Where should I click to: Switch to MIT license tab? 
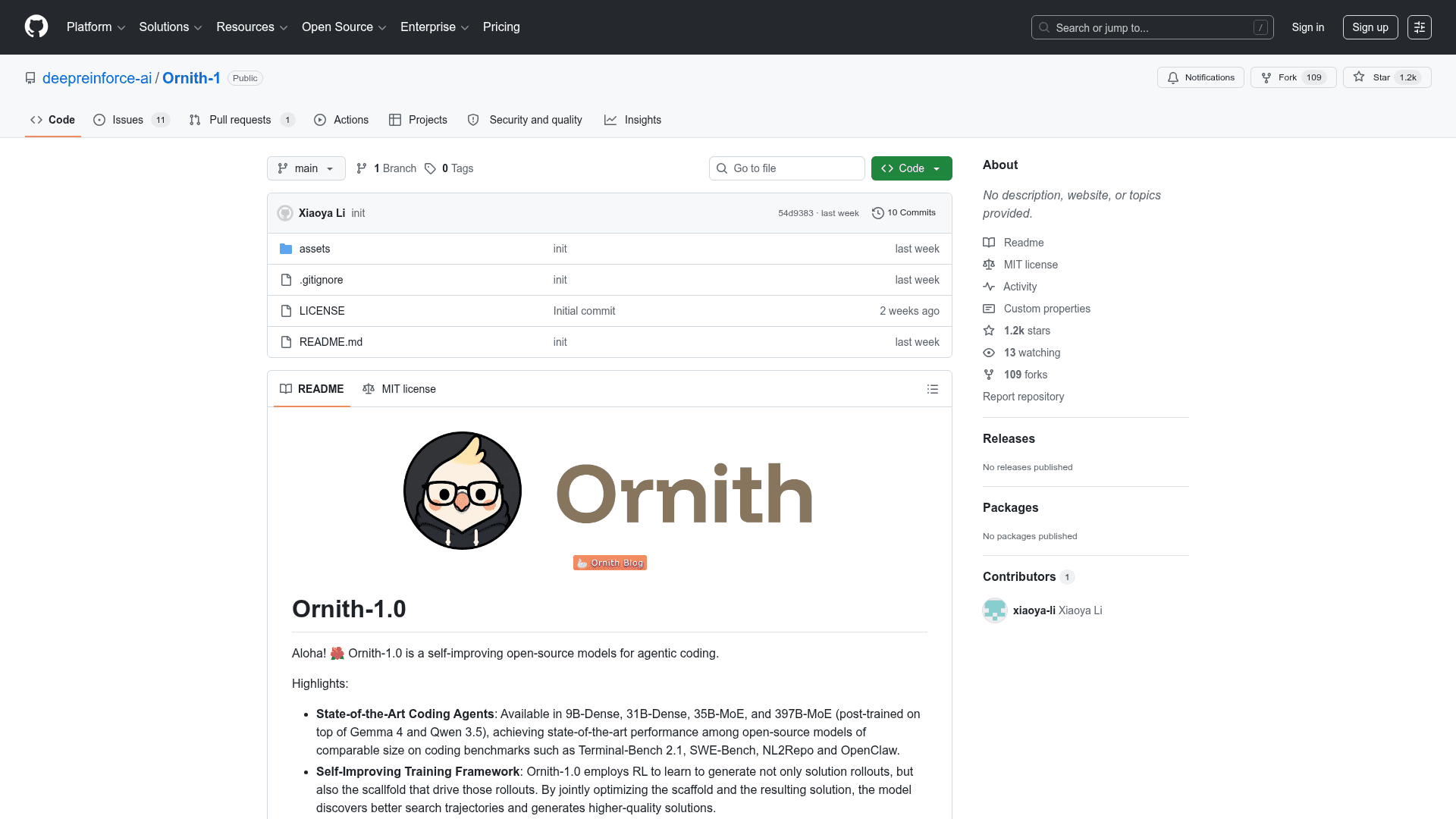pyautogui.click(x=399, y=389)
